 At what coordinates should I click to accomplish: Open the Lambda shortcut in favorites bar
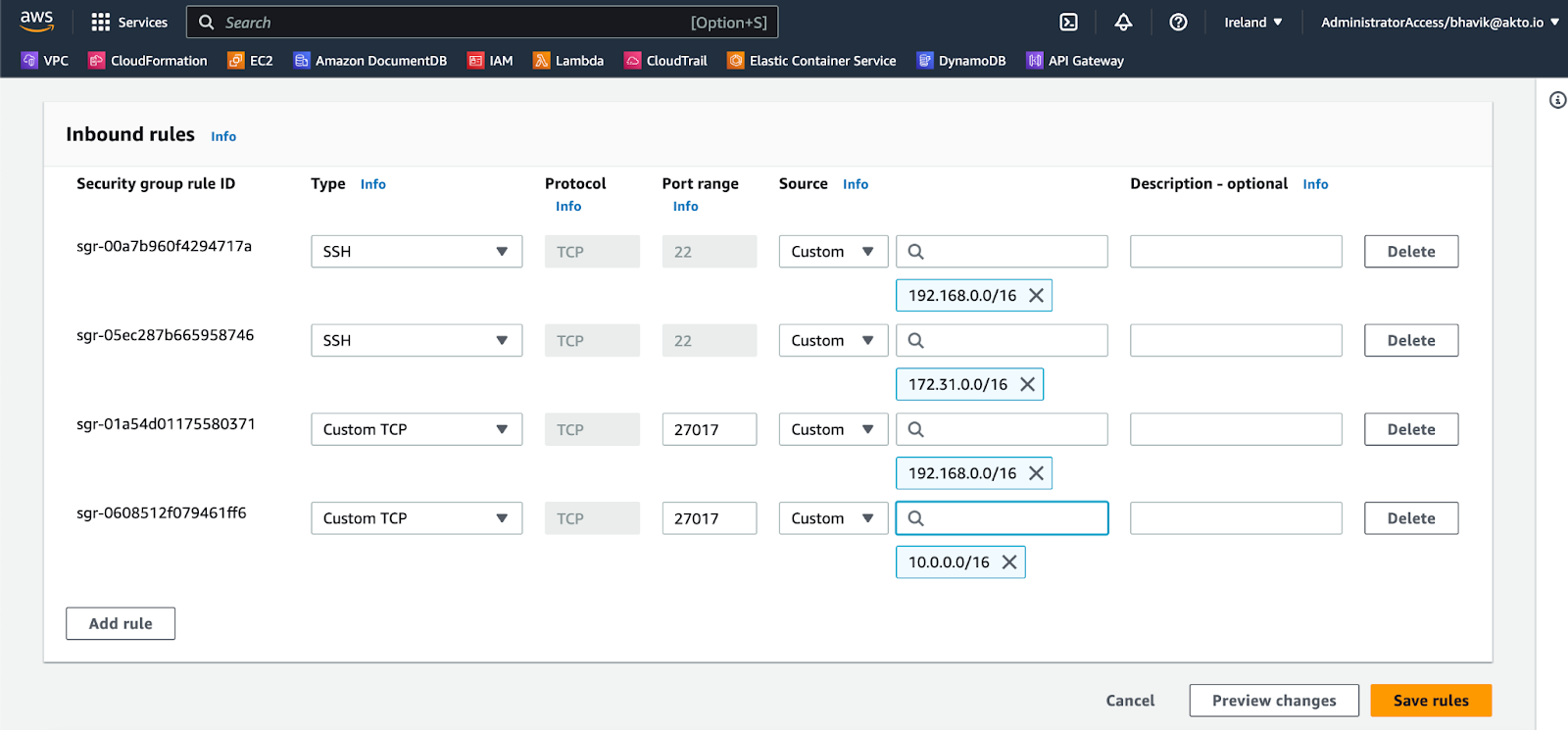click(568, 61)
